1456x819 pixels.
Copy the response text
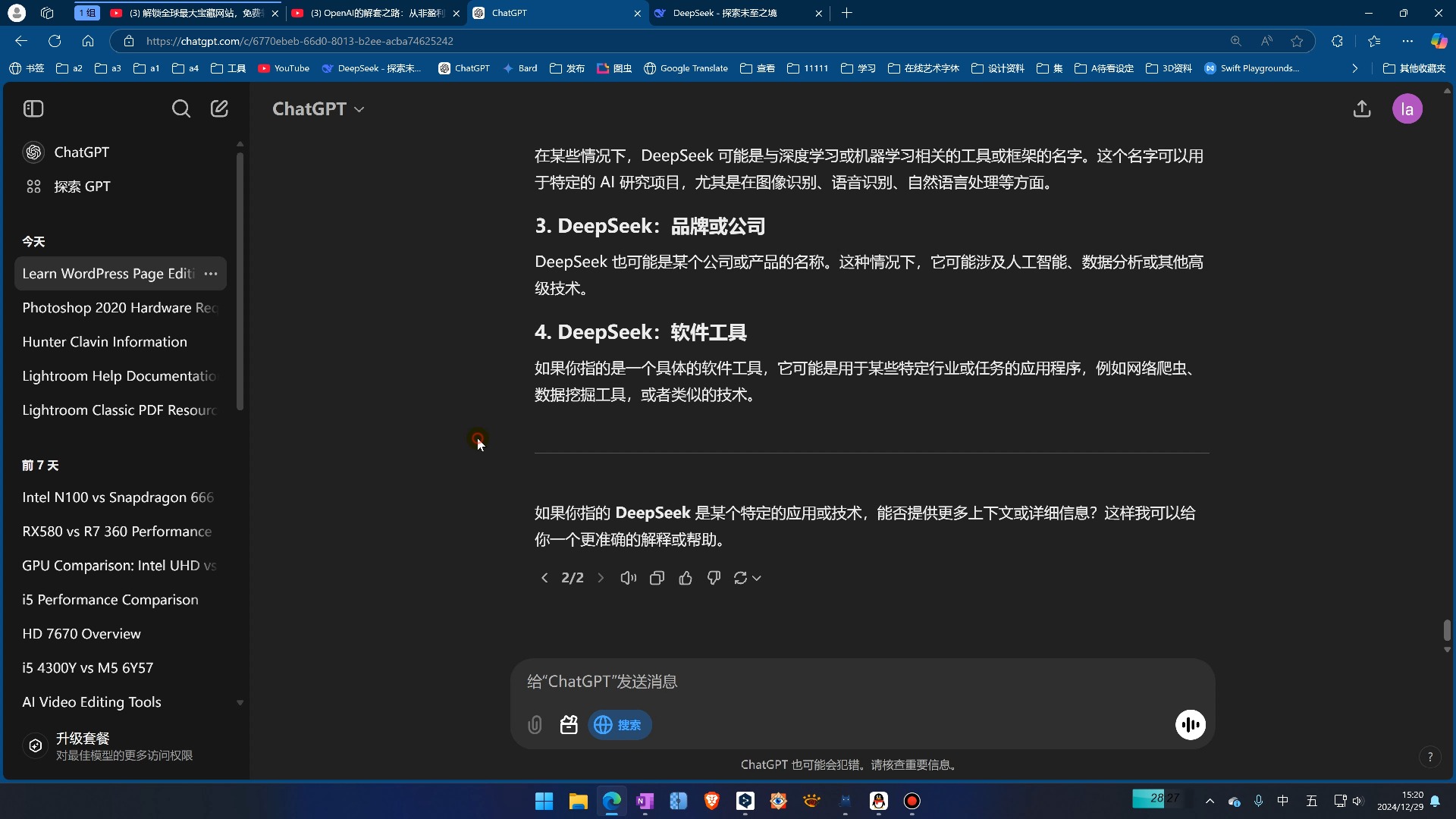[x=657, y=578]
